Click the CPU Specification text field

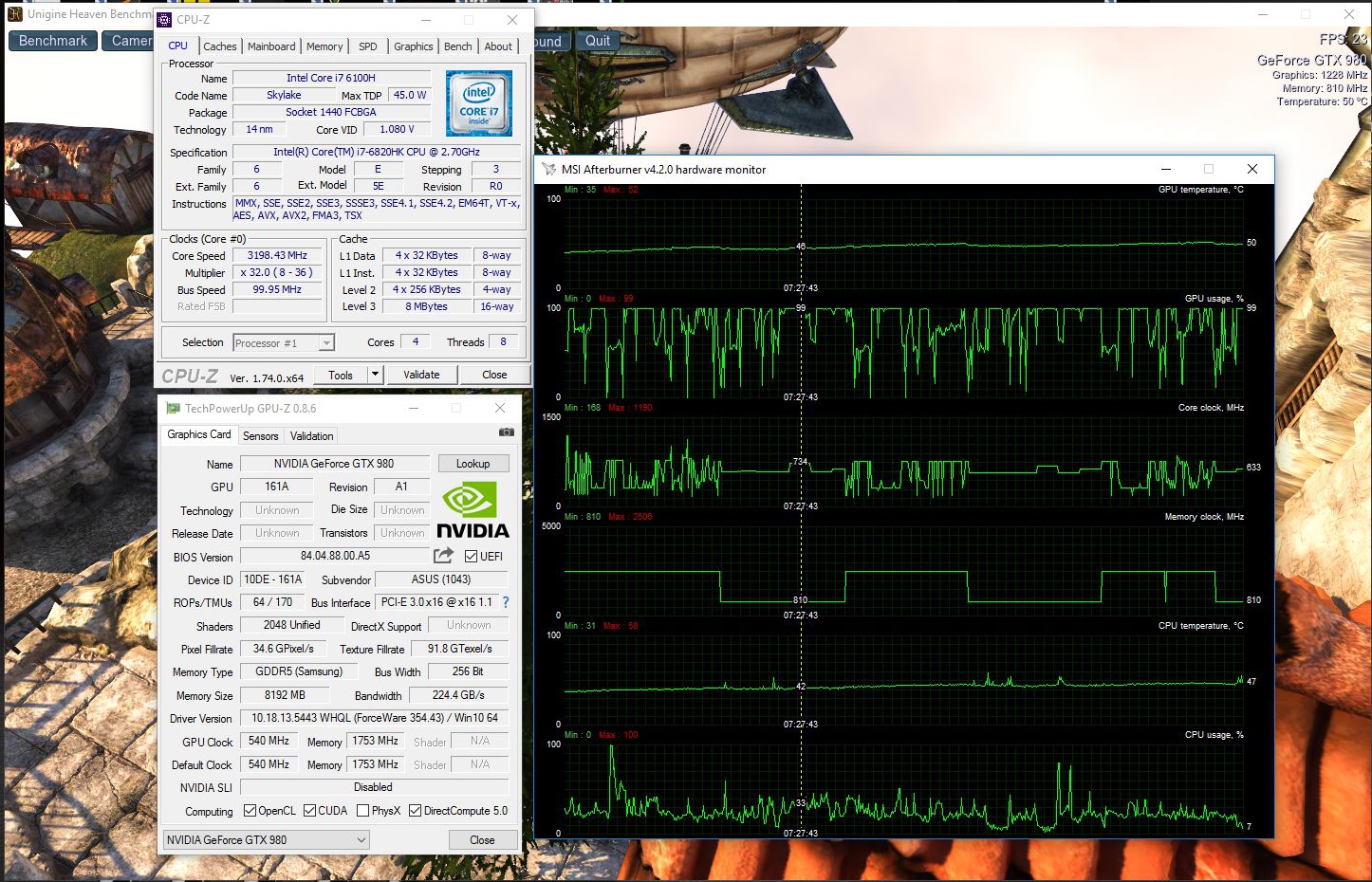pos(377,152)
